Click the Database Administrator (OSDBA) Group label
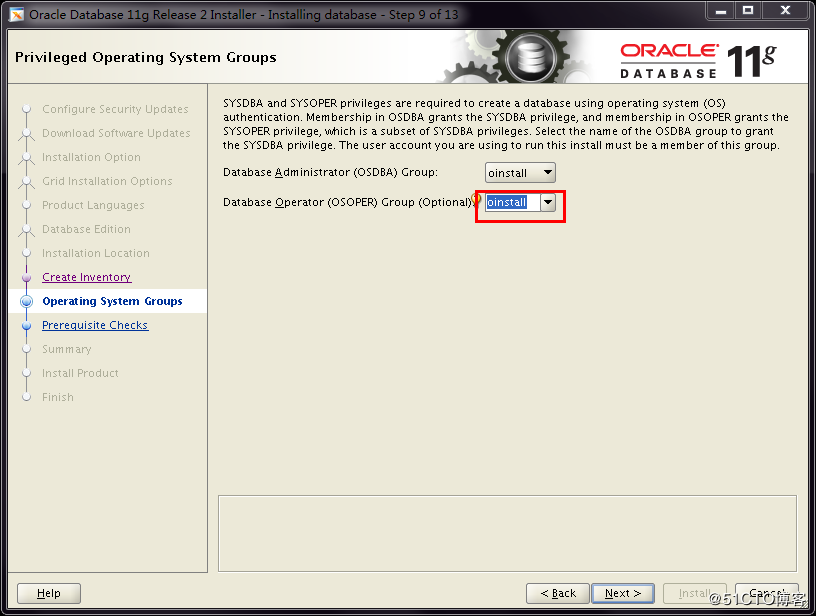Screen dimensions: 816x616 pyautogui.click(x=330, y=172)
